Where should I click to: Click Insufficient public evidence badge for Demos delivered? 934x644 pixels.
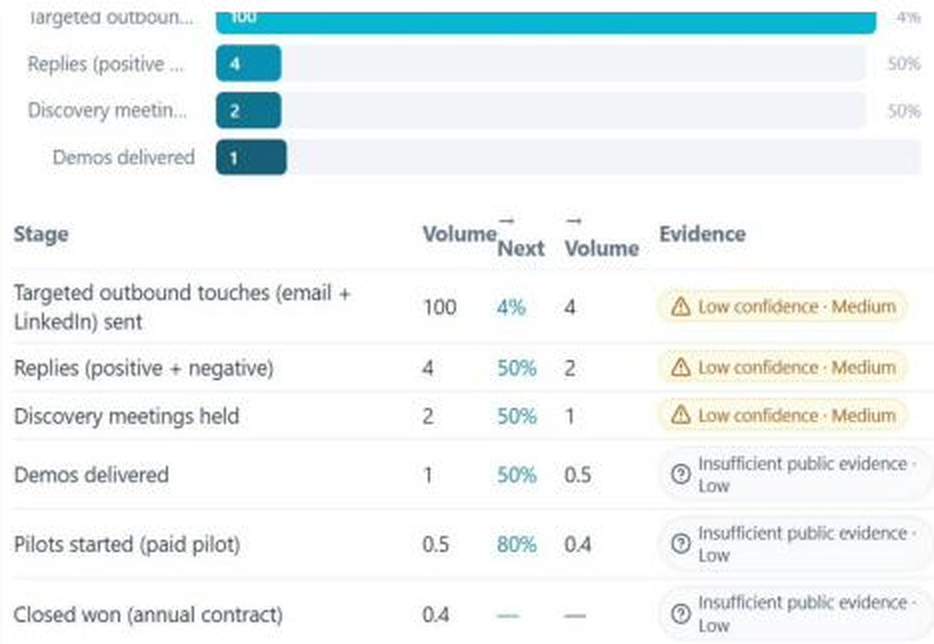(796, 474)
